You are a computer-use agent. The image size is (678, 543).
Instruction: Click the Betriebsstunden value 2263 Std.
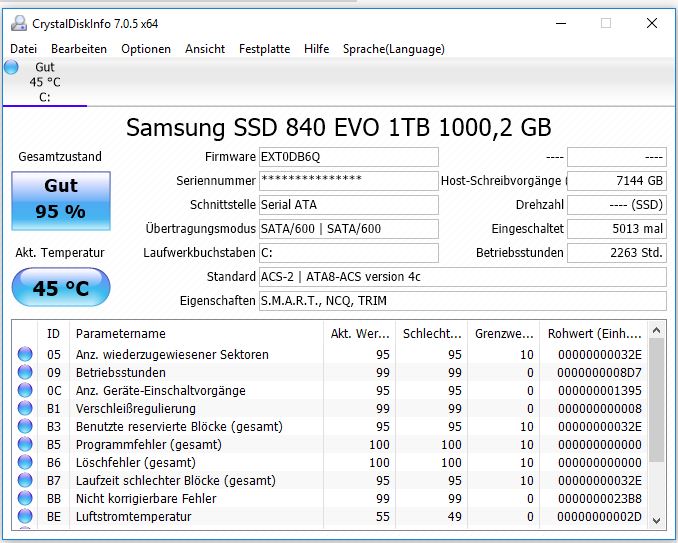pos(617,252)
